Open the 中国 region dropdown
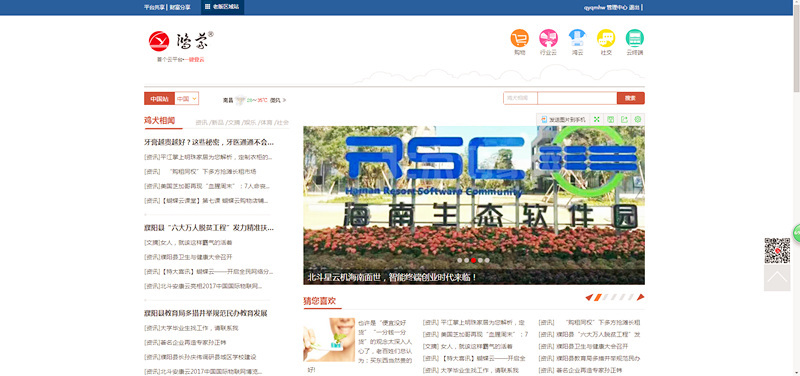 [x=187, y=98]
